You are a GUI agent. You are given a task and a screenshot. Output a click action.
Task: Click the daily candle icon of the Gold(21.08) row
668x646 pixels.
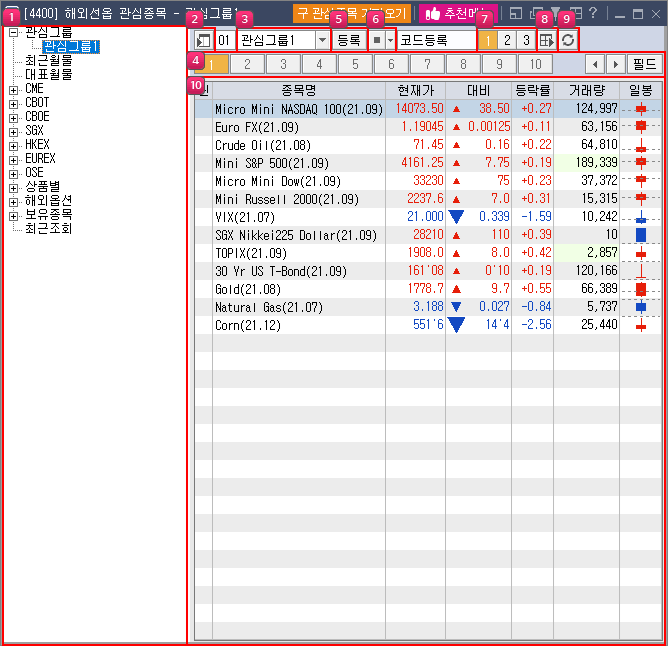tap(641, 289)
